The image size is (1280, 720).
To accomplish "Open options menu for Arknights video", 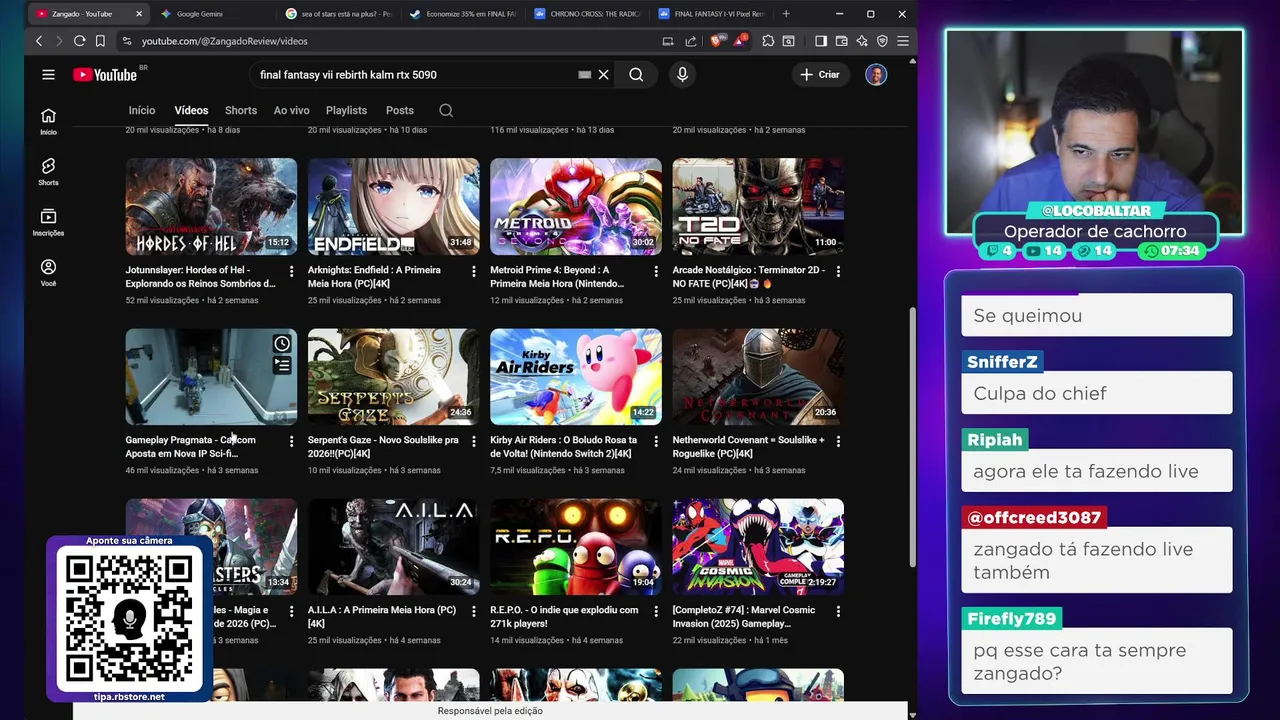I will pyautogui.click(x=474, y=271).
